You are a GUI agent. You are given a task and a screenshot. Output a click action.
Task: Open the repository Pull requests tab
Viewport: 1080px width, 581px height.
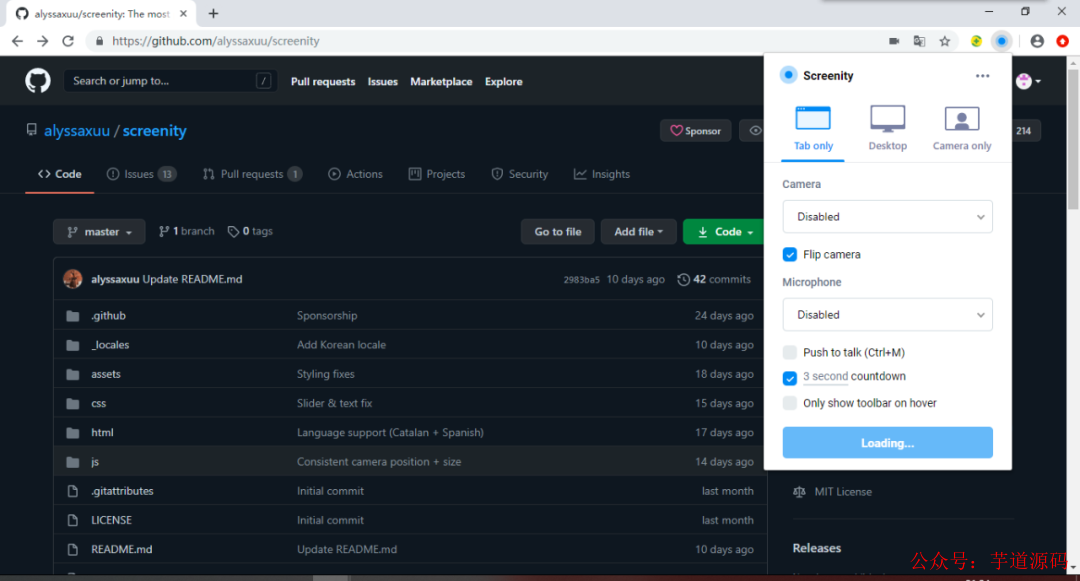click(252, 174)
